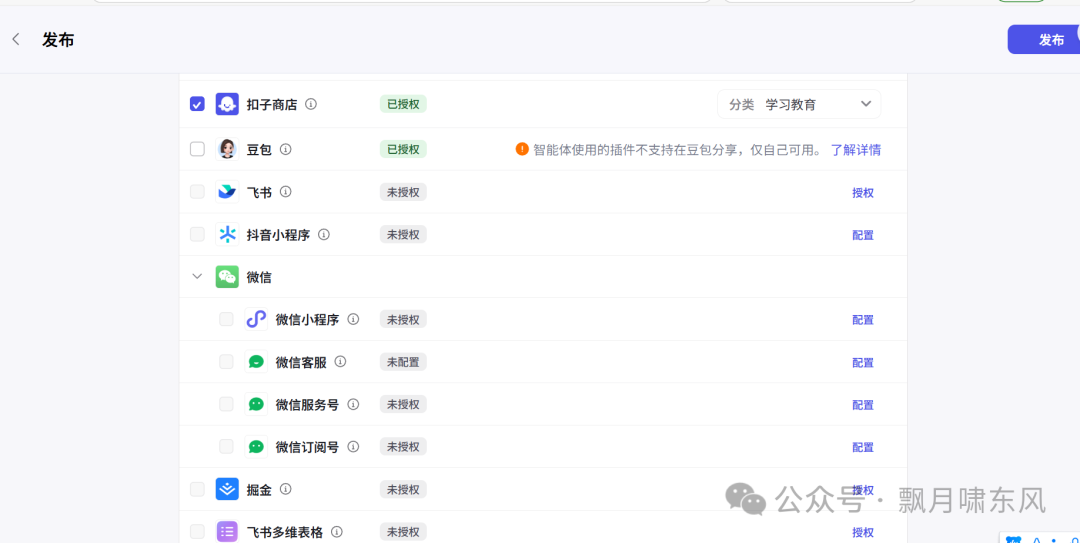Viewport: 1080px width, 543px height.
Task: Click the 微信订阅号 label text
Action: click(x=307, y=447)
